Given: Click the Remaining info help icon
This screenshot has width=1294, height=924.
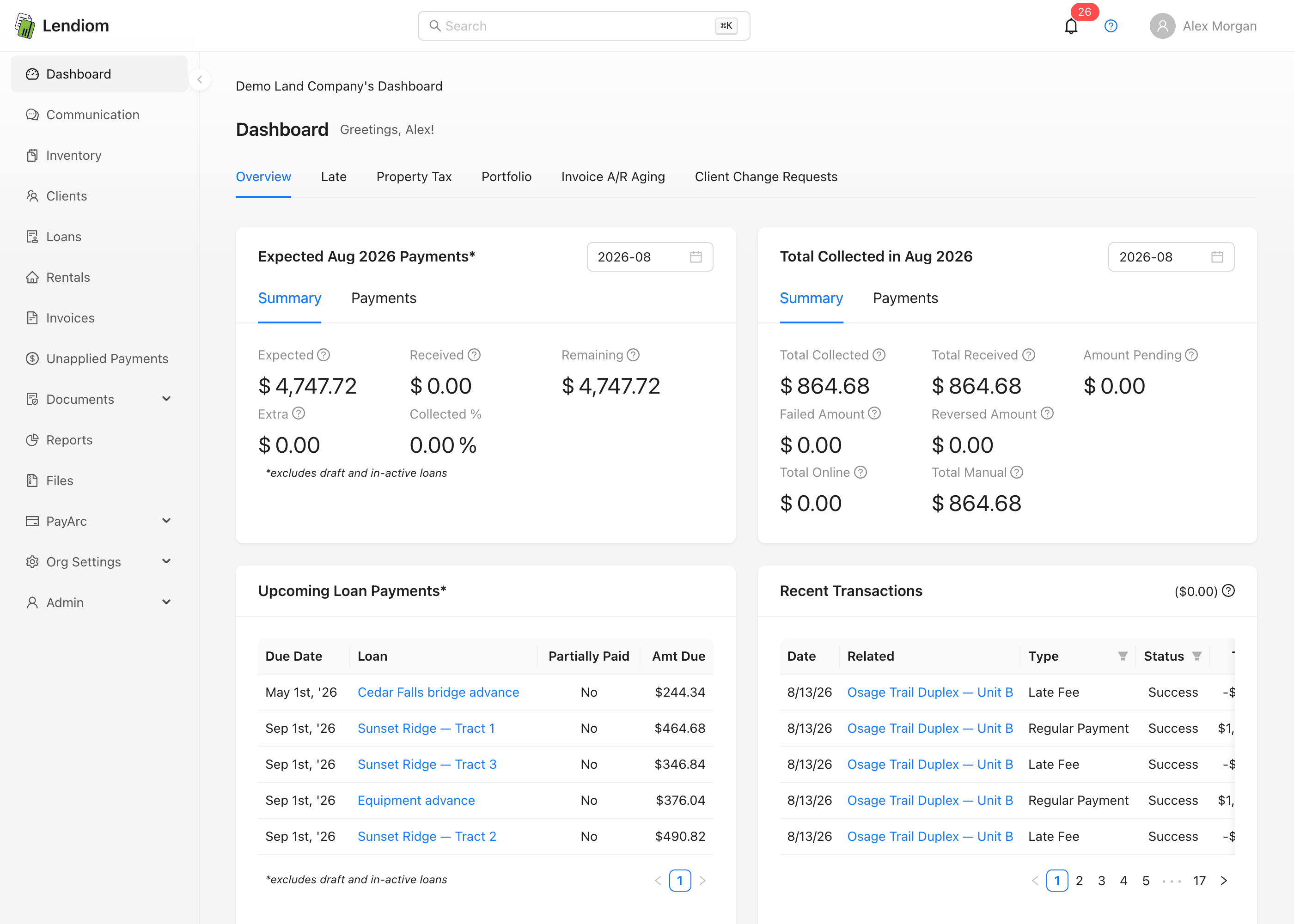Looking at the screenshot, I should (633, 355).
